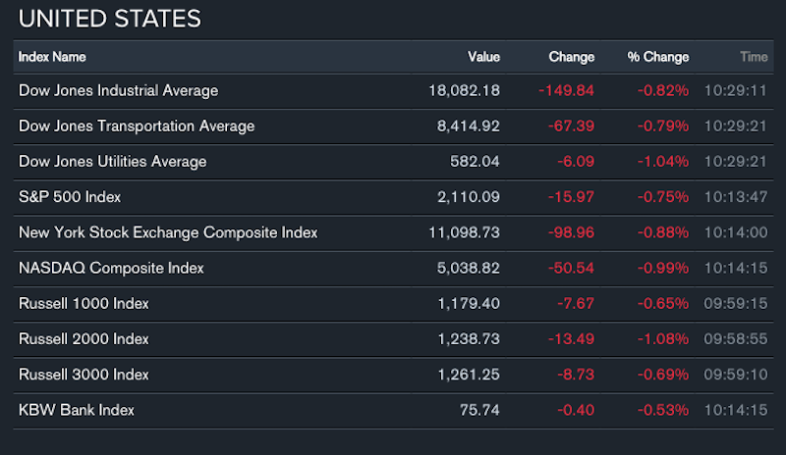The image size is (786, 455).
Task: Open NASDAQ Composite Index
Action: click(111, 268)
